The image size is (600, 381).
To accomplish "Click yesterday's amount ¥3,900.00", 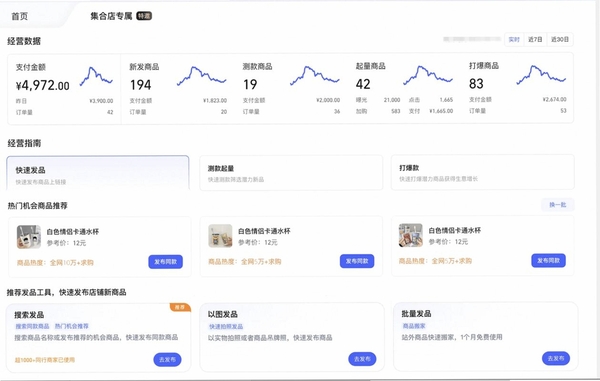I will [101, 101].
